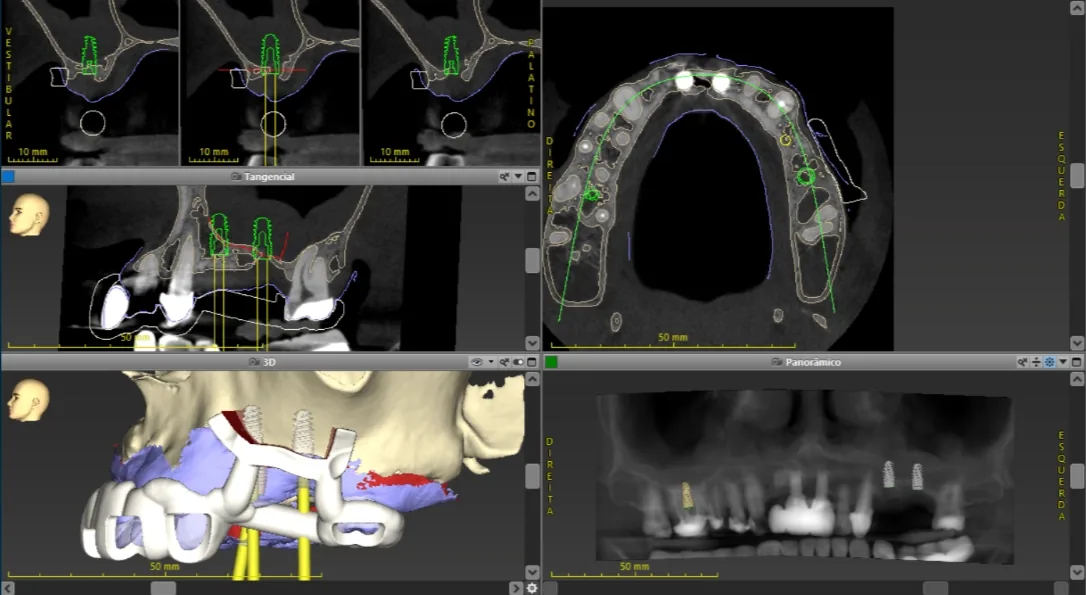Click the zoom reset icon in Panorâmico header

(1022, 362)
